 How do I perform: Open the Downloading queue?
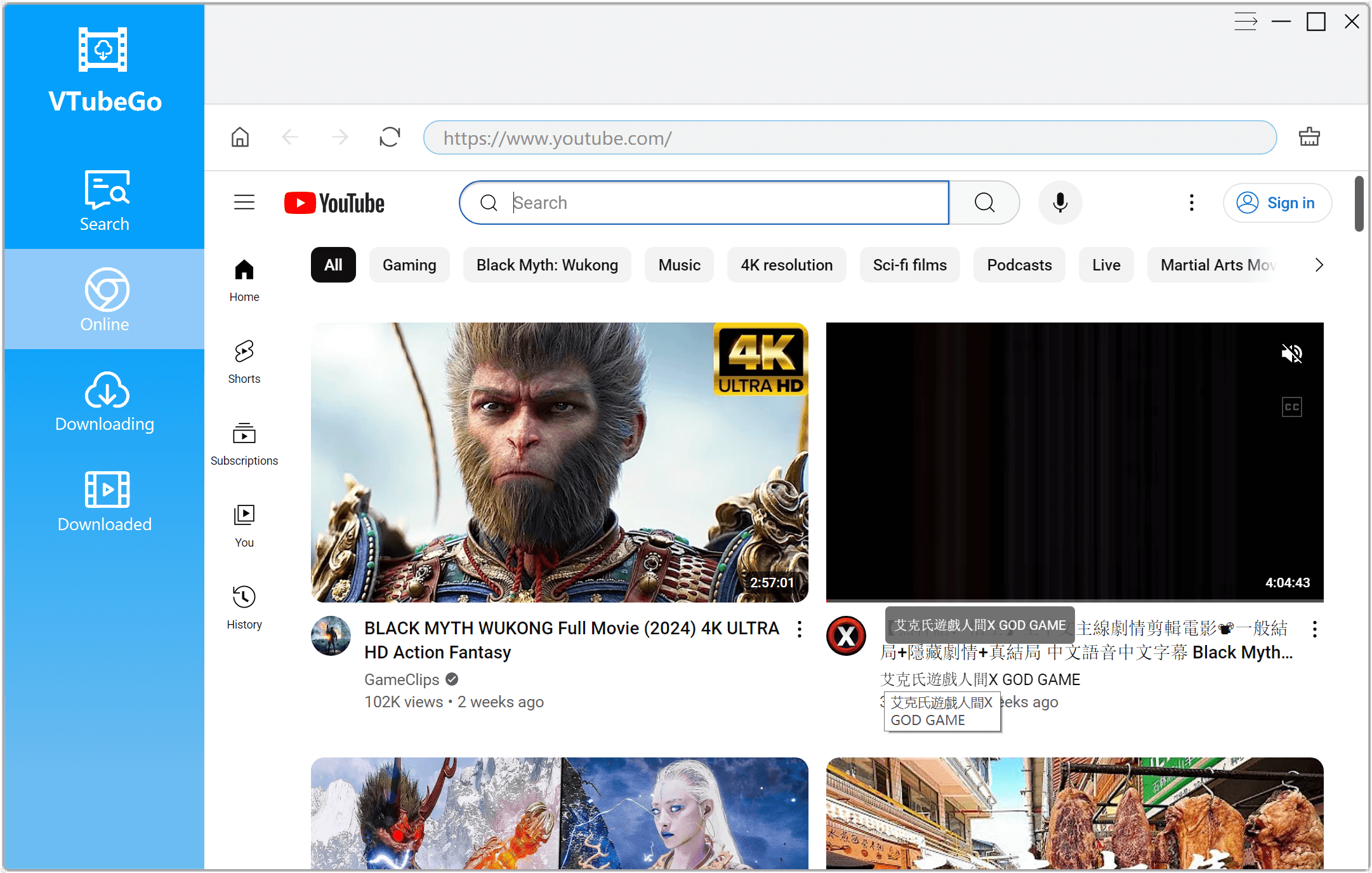104,401
